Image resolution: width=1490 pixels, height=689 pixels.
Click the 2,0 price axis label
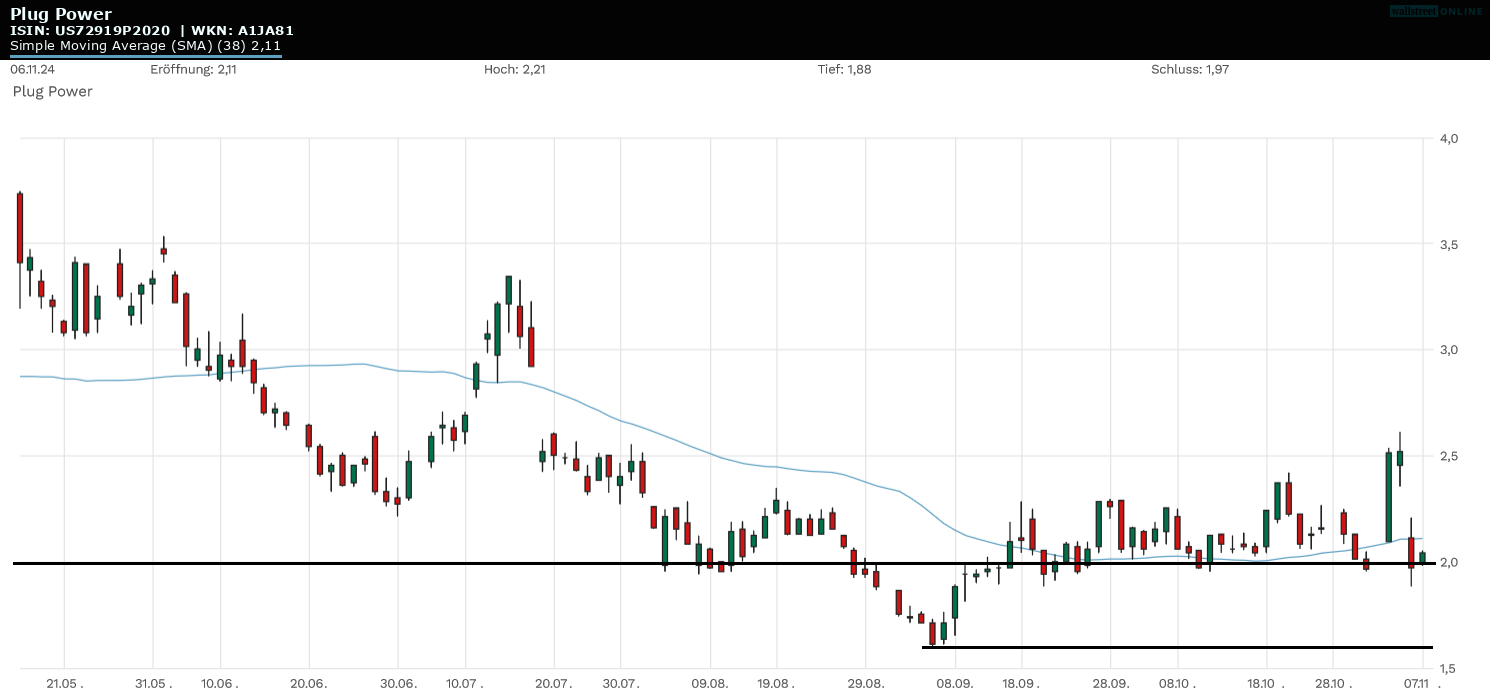point(1449,562)
